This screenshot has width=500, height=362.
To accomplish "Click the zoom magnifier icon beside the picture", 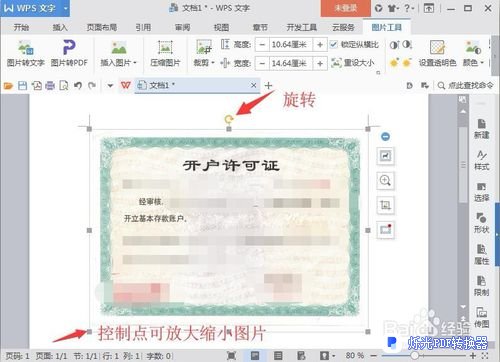I will coord(385,181).
